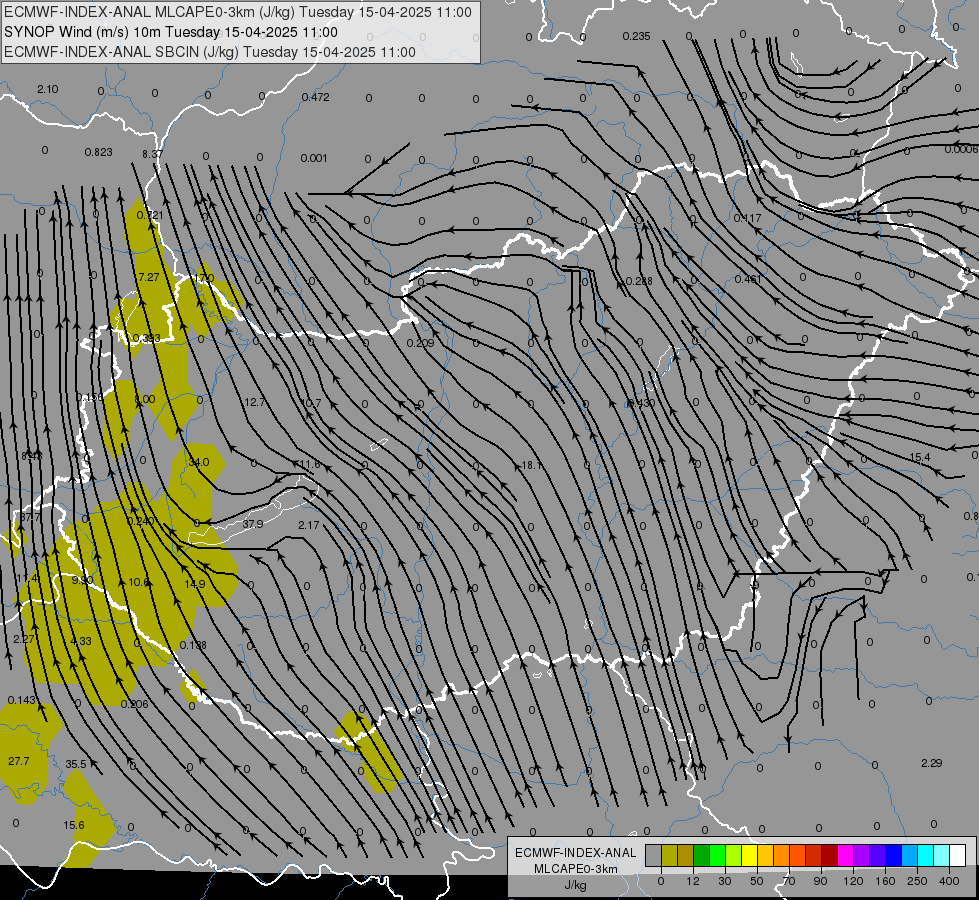Image resolution: width=979 pixels, height=900 pixels.
Task: Click the map value 0.461
Action: pyautogui.click(x=748, y=279)
